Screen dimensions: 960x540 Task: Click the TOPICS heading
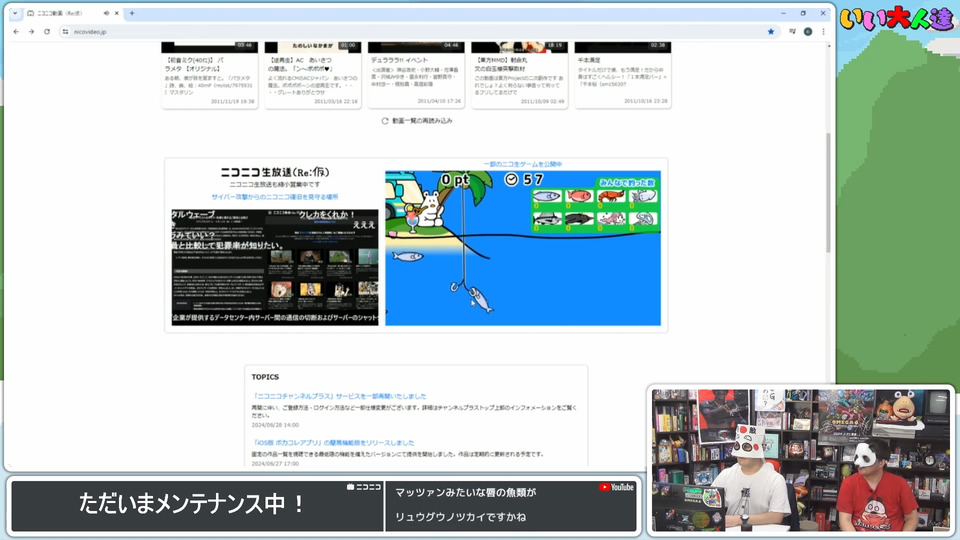[x=265, y=377]
